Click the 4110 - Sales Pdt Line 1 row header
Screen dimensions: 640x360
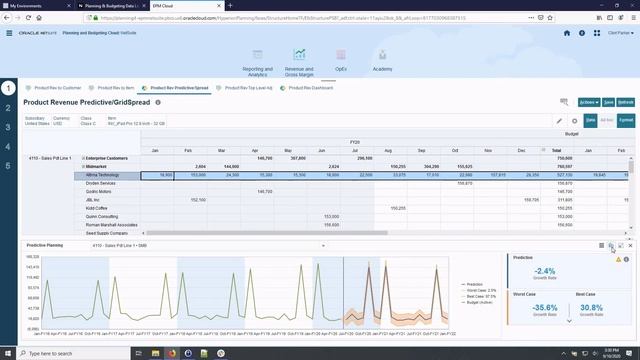[x=50, y=158]
